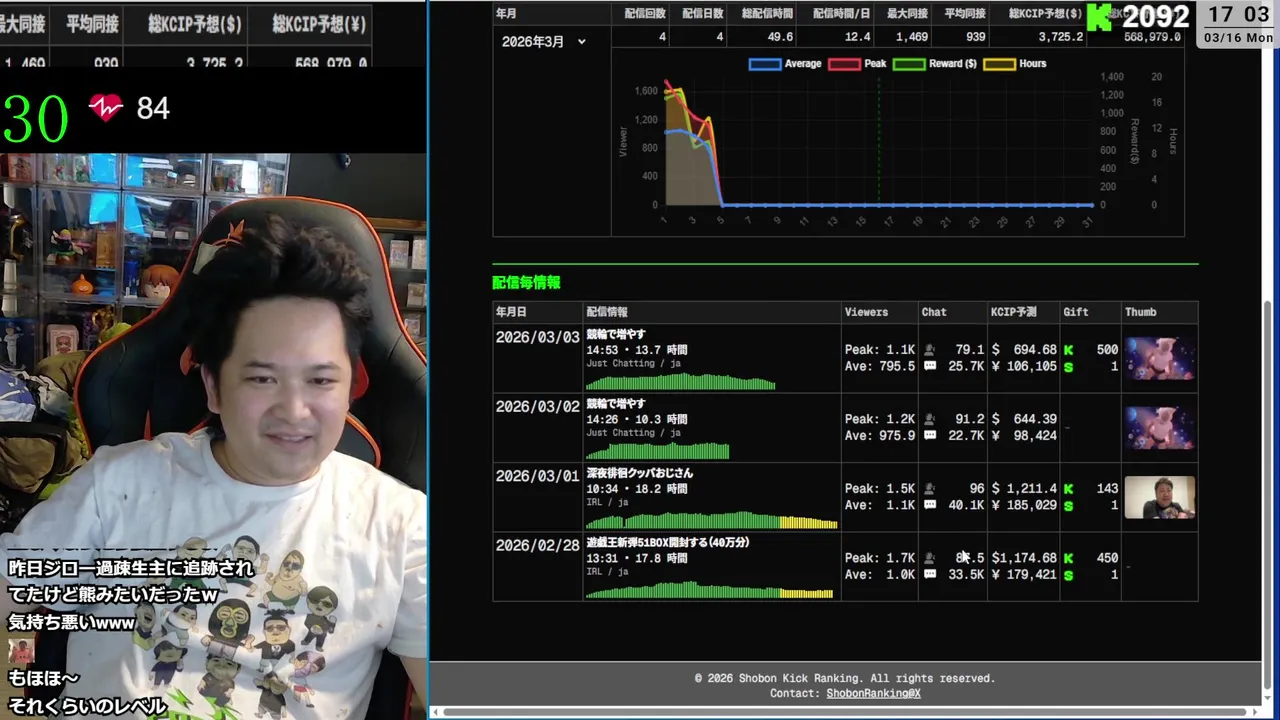Open the ShobonRanking@X contact link

coord(873,693)
